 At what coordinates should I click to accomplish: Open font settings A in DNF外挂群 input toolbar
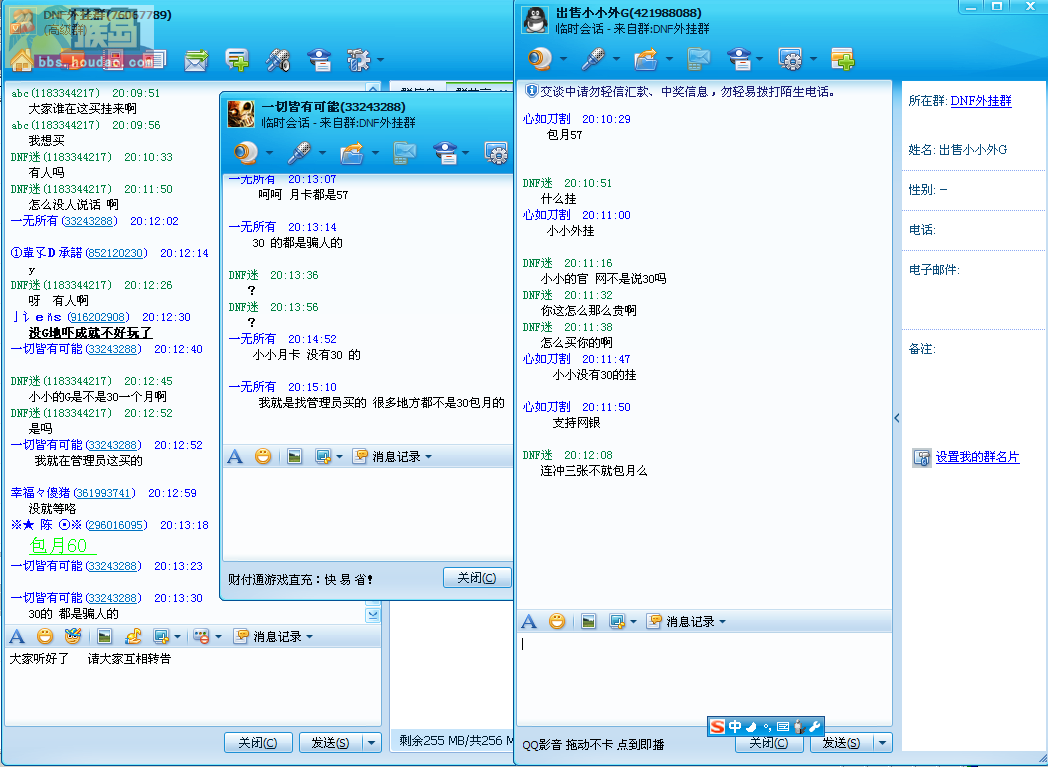[17, 637]
